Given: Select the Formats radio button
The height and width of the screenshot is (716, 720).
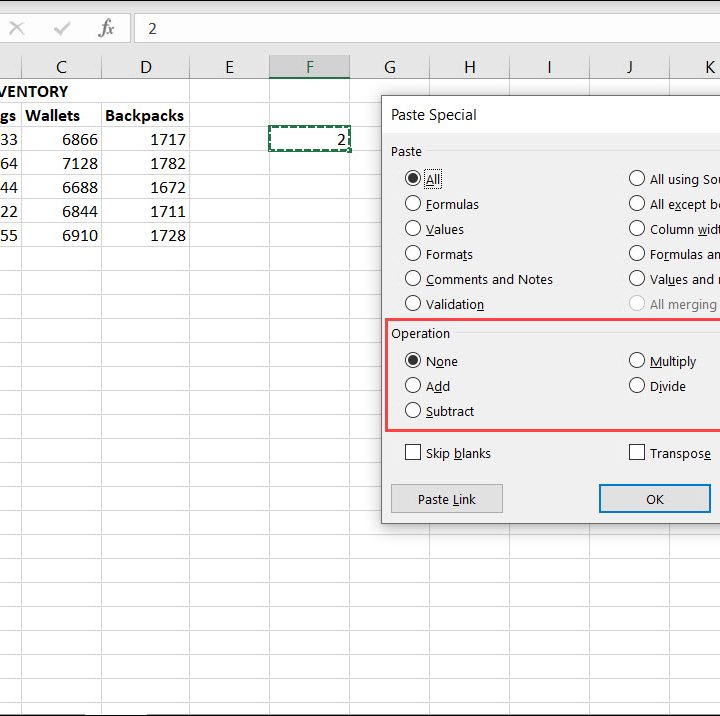Looking at the screenshot, I should click(x=413, y=253).
